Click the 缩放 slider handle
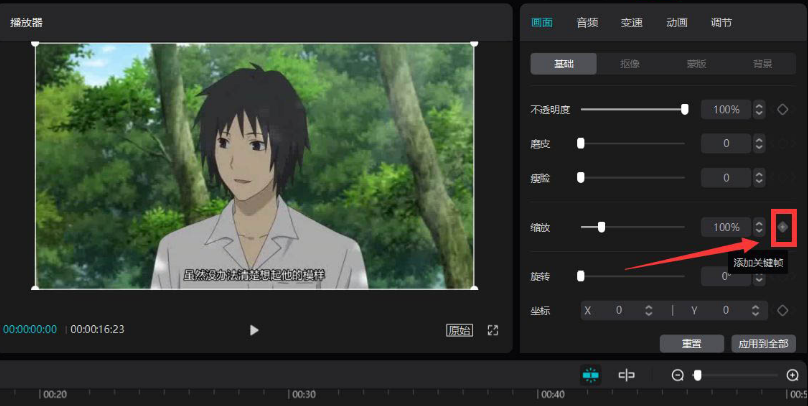Screen dimensions: 808x406 coord(601,227)
